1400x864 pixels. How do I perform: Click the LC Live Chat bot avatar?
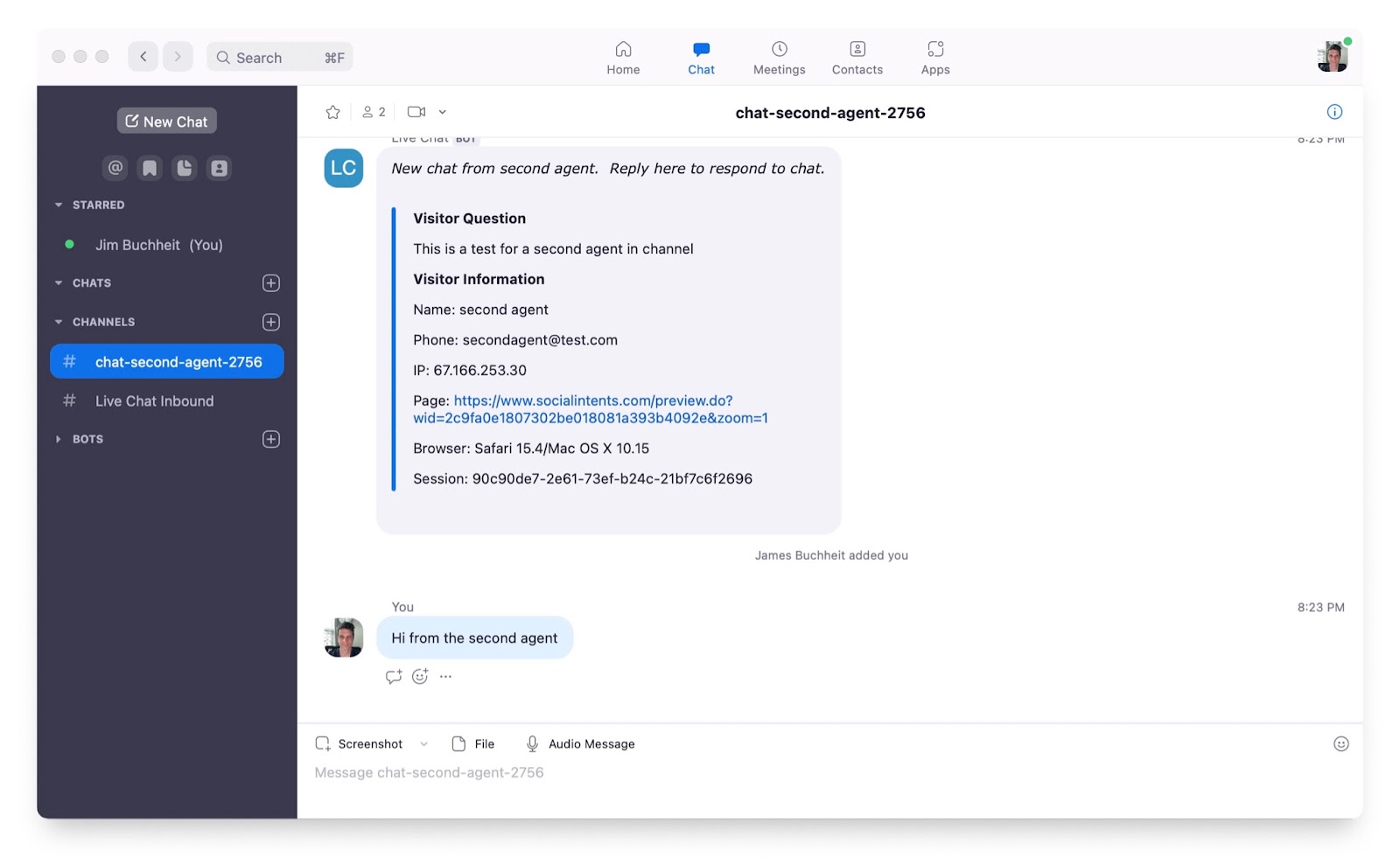[x=344, y=168]
